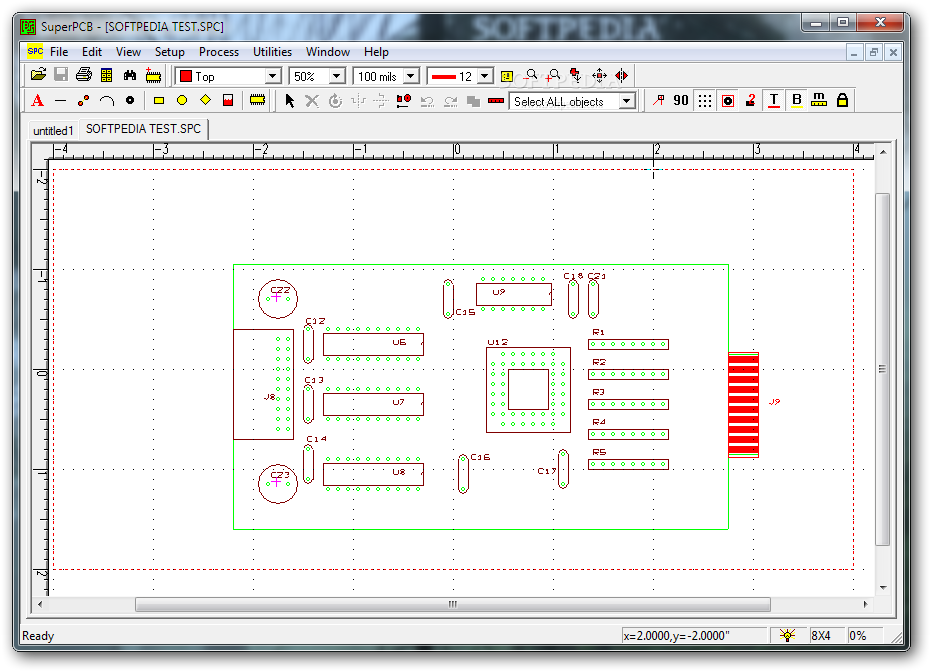Switch to the untitled1 tab
The height and width of the screenshot is (672, 931).
pyautogui.click(x=53, y=131)
